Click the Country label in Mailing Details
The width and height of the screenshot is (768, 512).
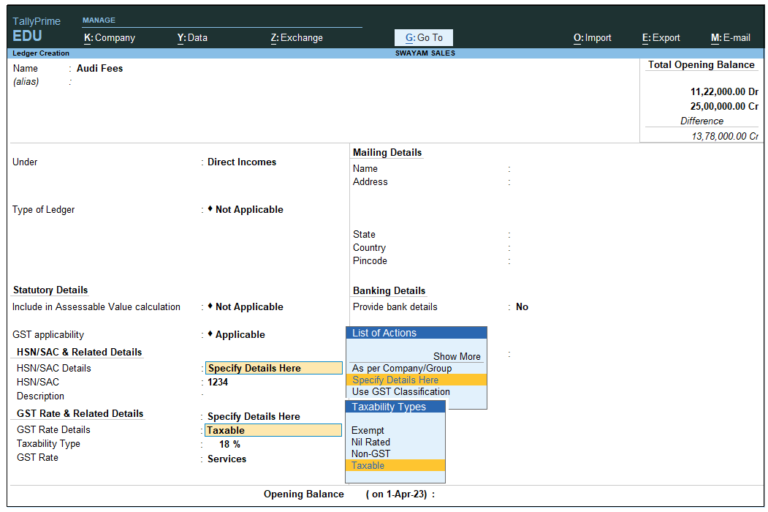tap(369, 248)
